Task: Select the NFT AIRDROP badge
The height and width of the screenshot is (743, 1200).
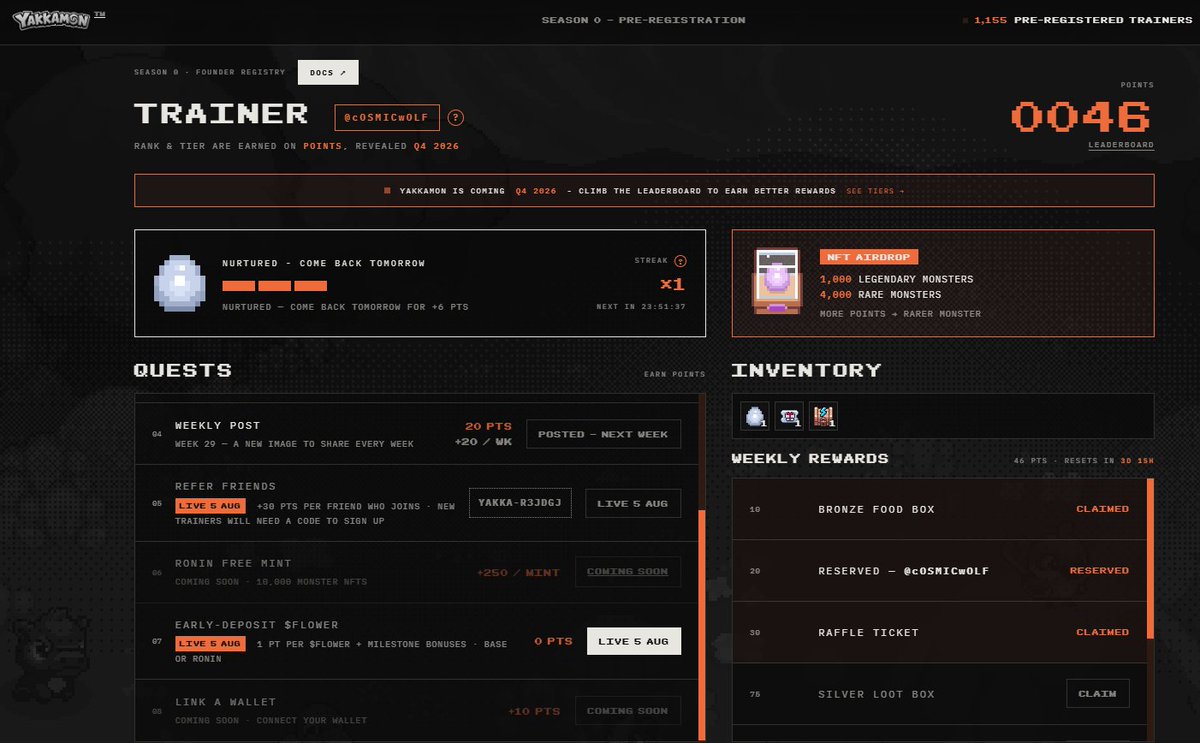Action: [868, 257]
